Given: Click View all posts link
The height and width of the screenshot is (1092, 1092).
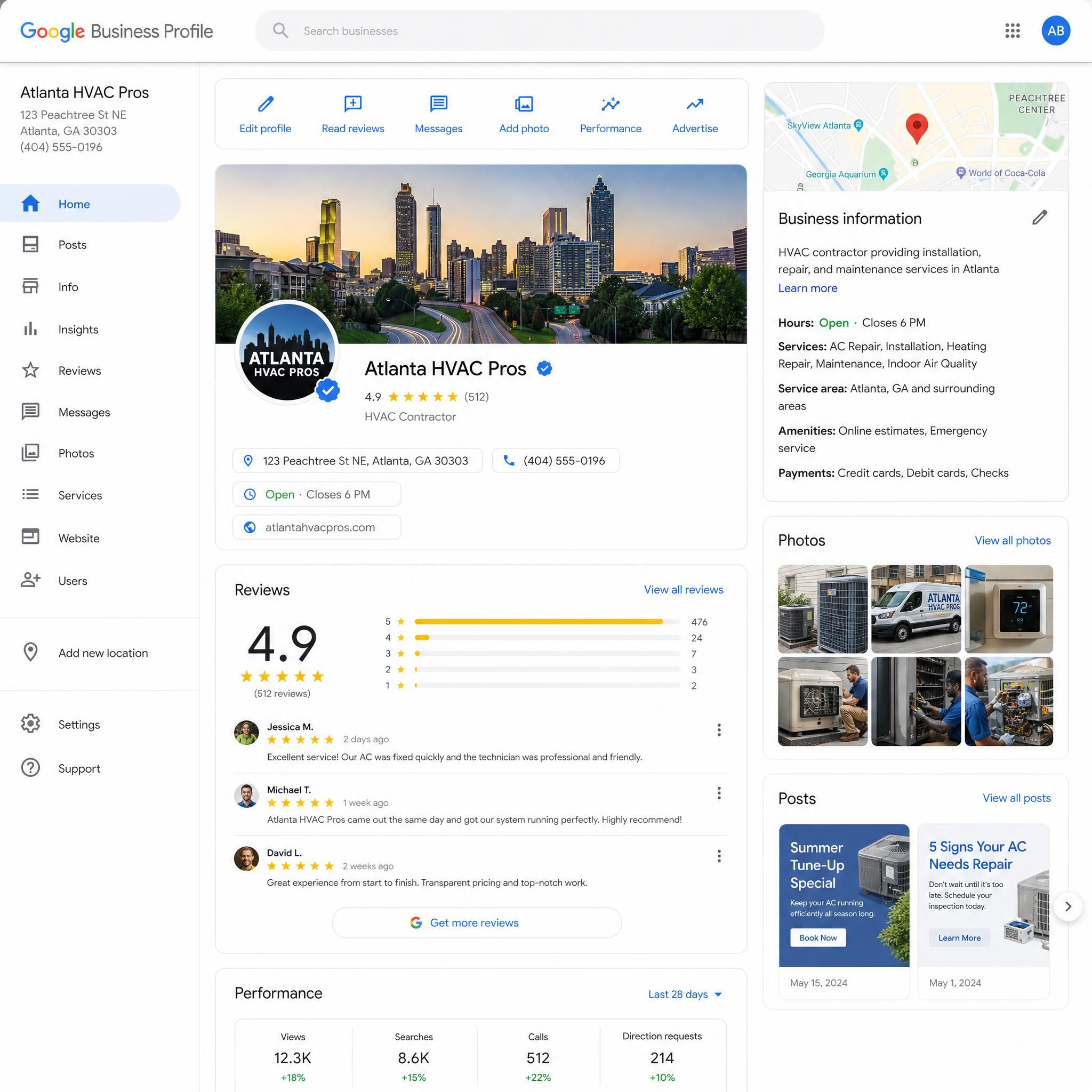Looking at the screenshot, I should (x=1016, y=798).
